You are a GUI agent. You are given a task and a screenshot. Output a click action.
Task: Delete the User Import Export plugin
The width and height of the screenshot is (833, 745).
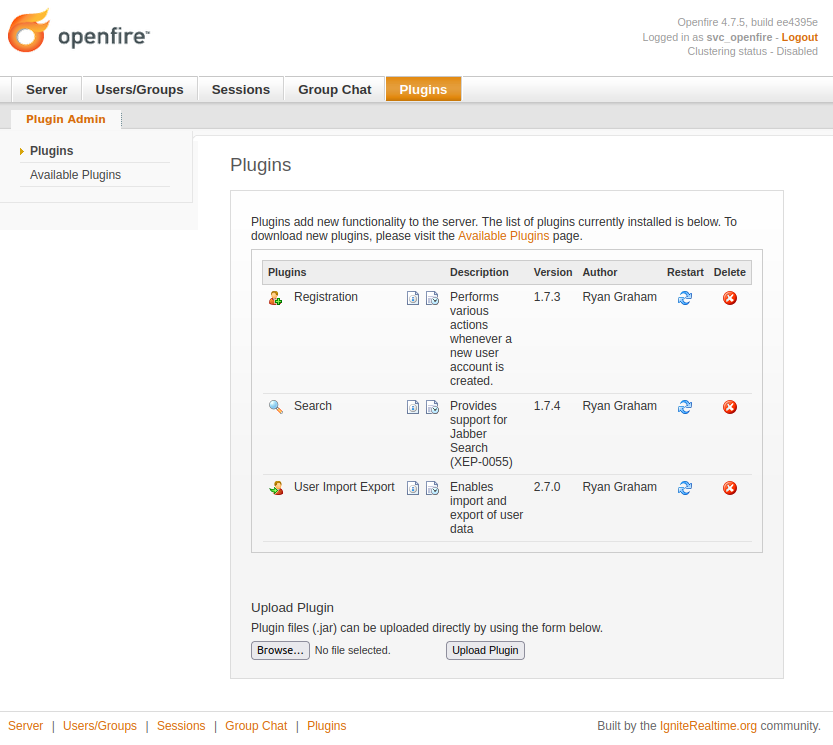(730, 488)
